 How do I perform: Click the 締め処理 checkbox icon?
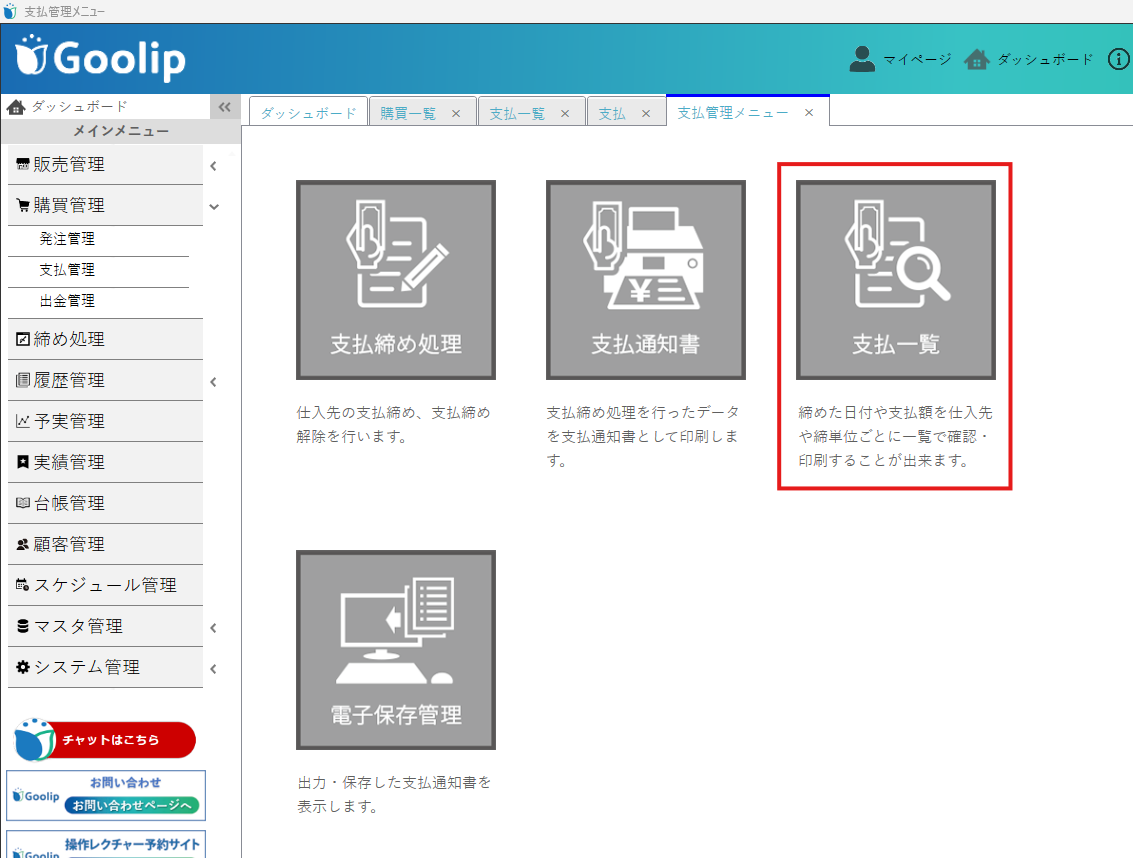pyautogui.click(x=23, y=339)
